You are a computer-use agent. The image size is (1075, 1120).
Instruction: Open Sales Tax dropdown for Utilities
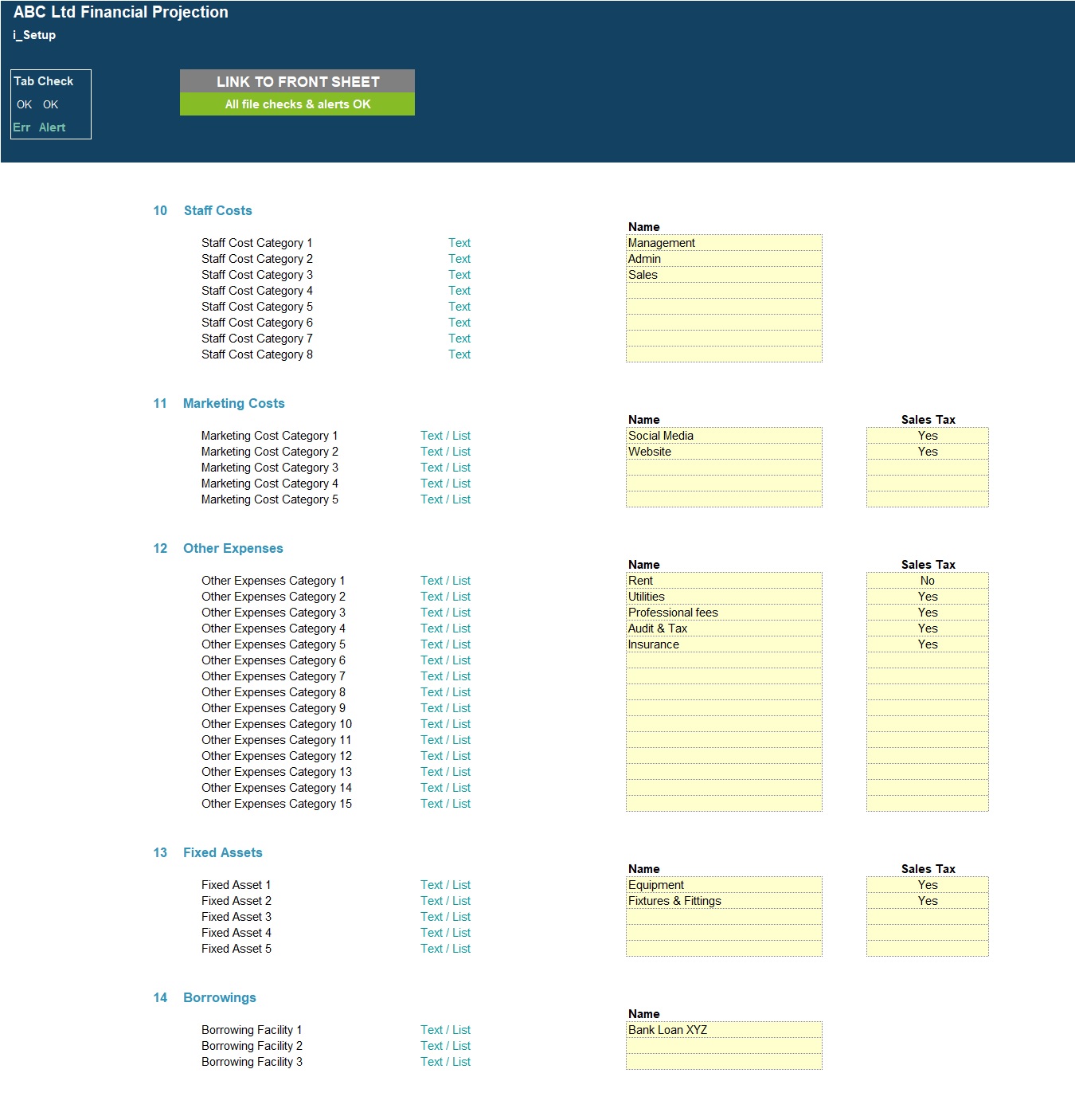pyautogui.click(x=928, y=597)
